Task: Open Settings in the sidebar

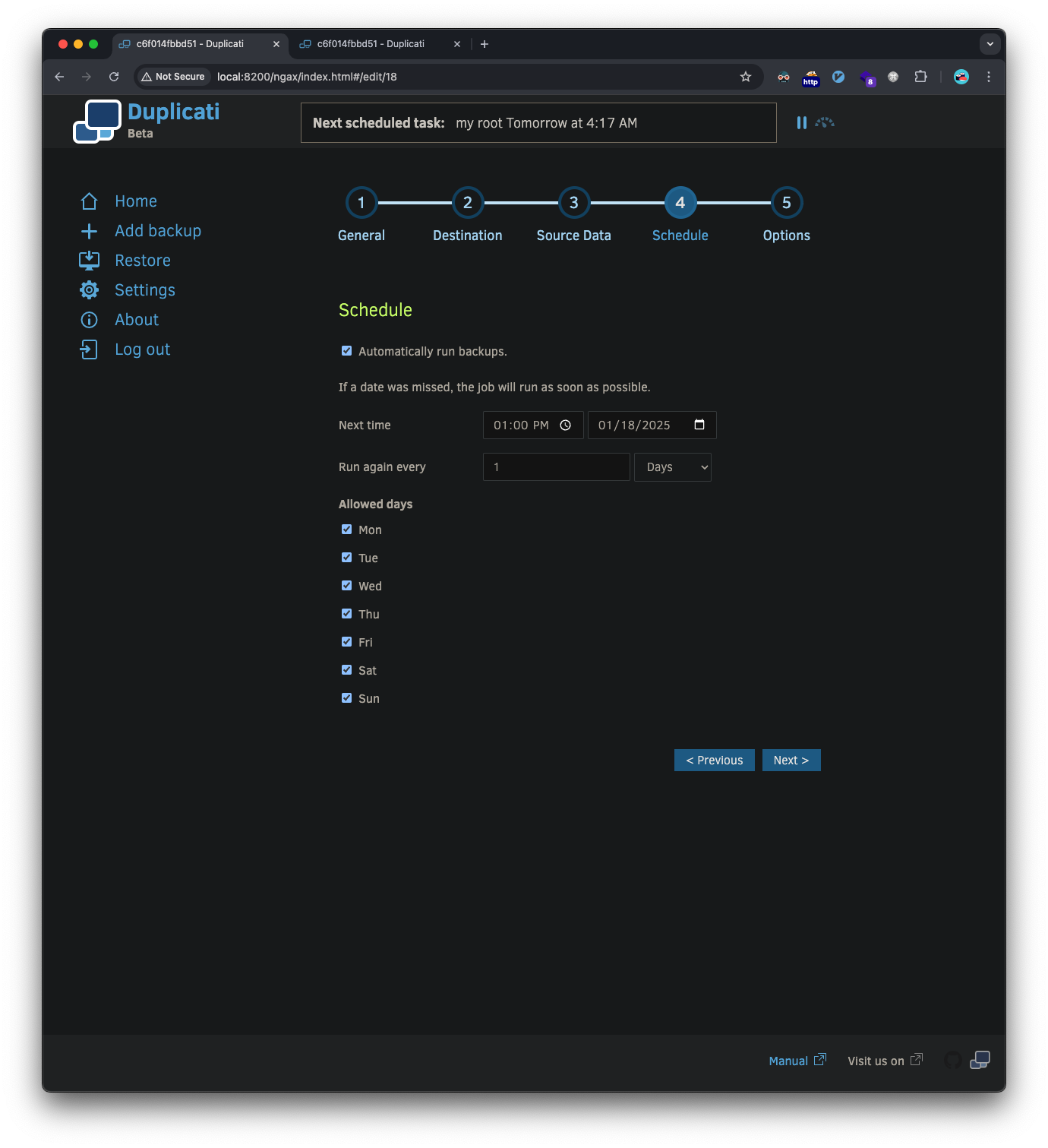Action: click(x=144, y=290)
